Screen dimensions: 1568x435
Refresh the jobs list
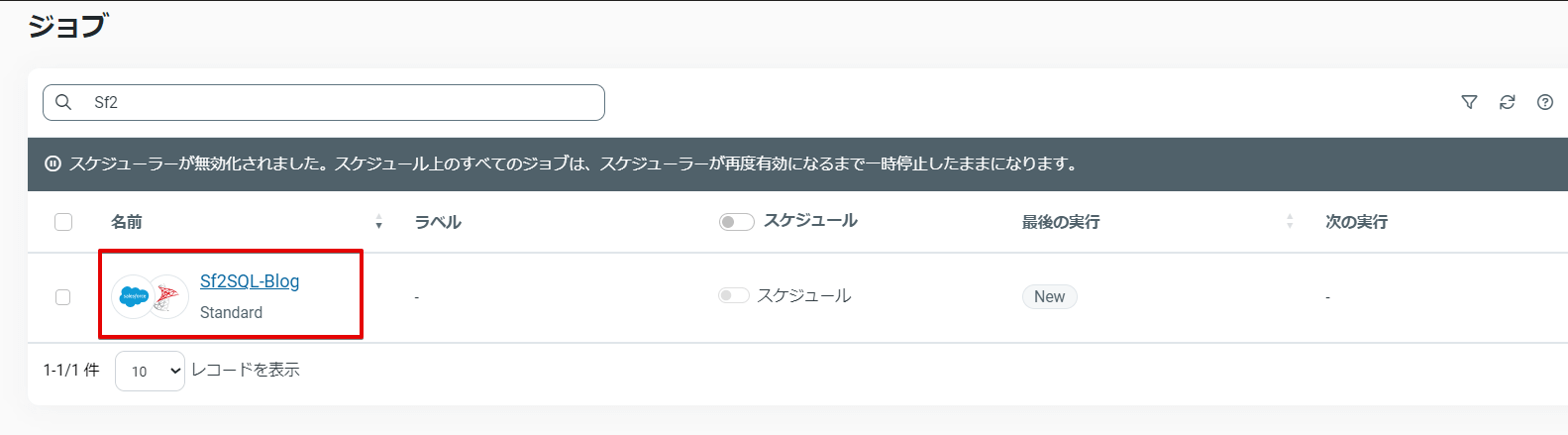tap(1507, 102)
